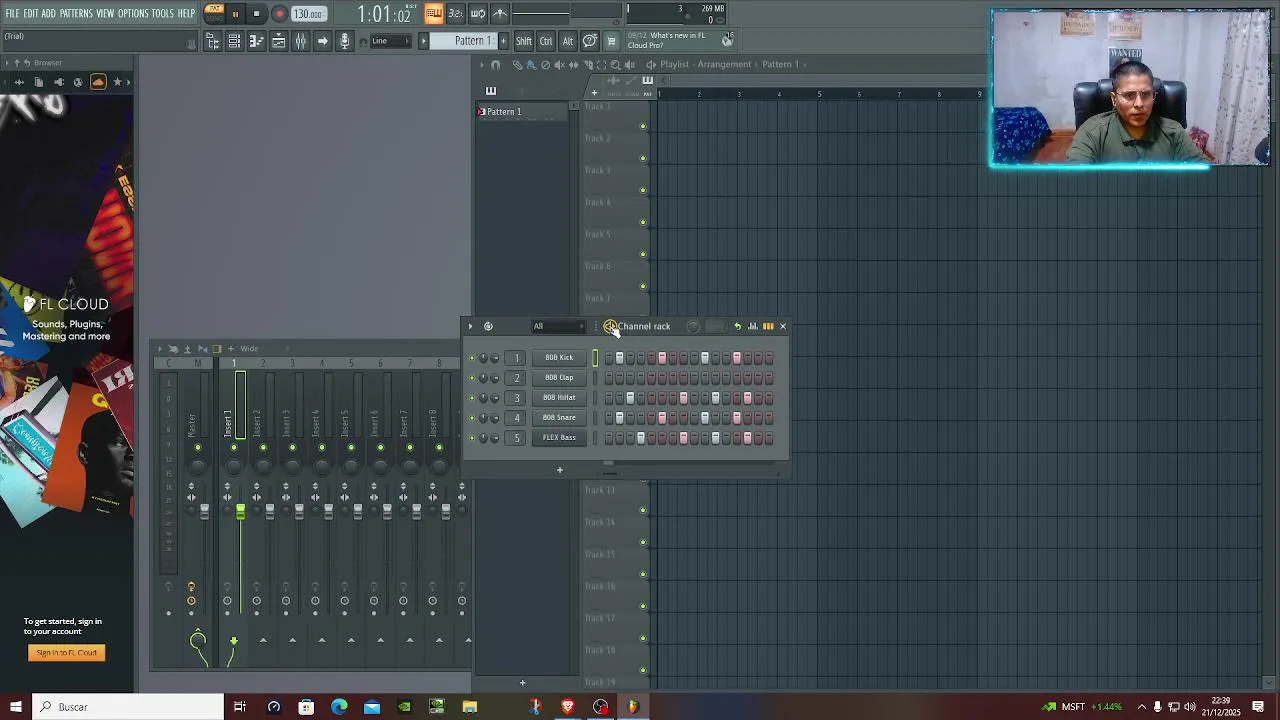Viewport: 1280px width, 720px height.
Task: Add new channel with plus button
Action: (560, 470)
